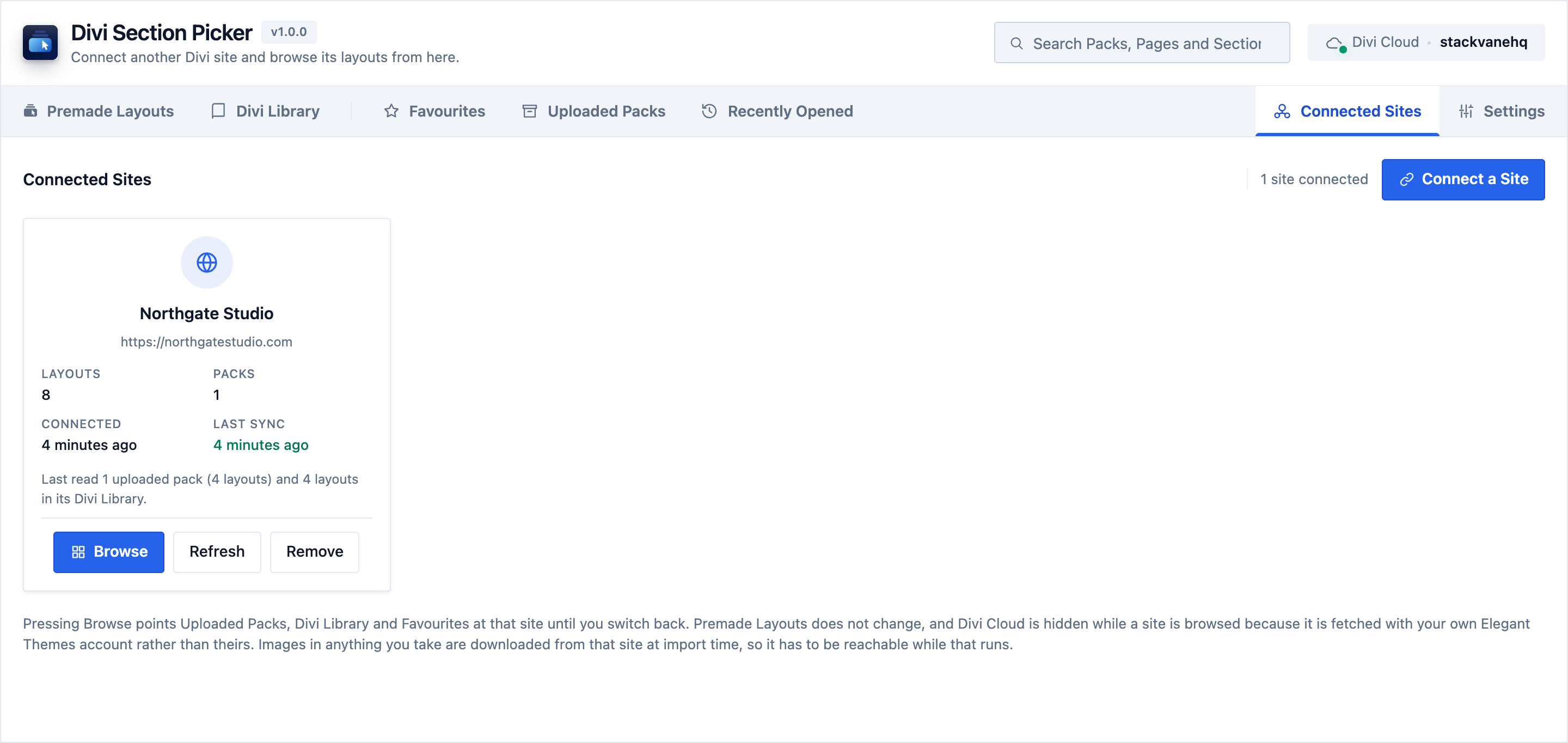The image size is (1568, 743).
Task: Open the Settings tab
Action: [1502, 111]
